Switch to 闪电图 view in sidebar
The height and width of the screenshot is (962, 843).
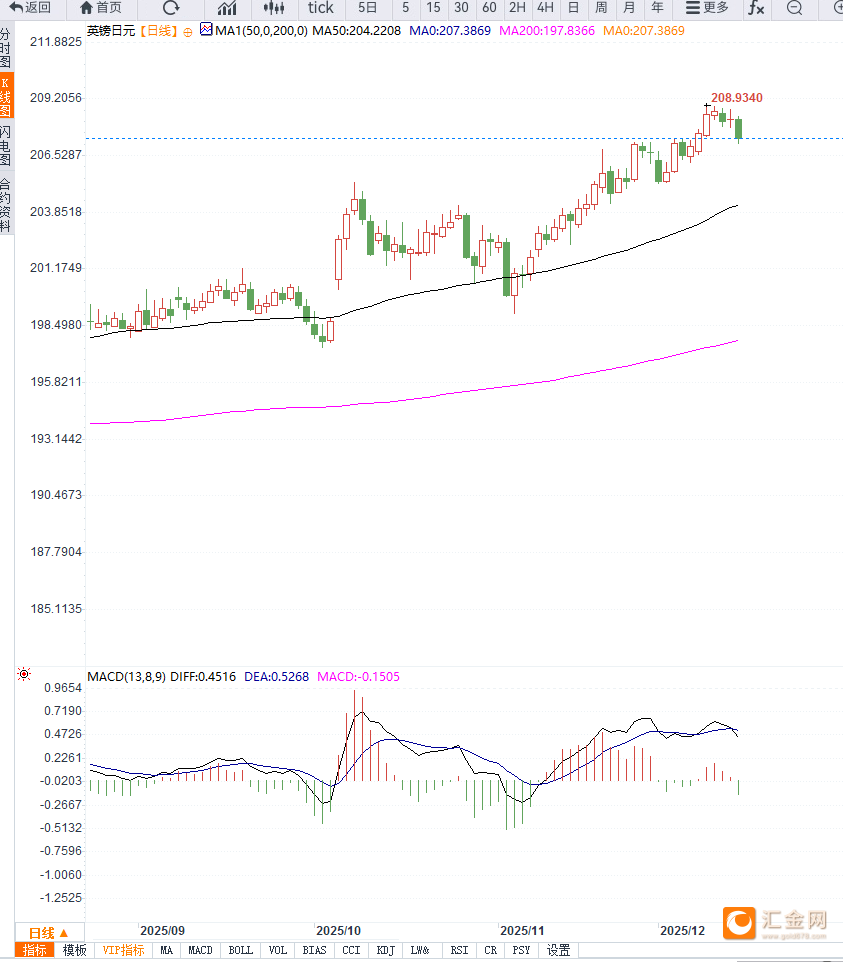6,146
